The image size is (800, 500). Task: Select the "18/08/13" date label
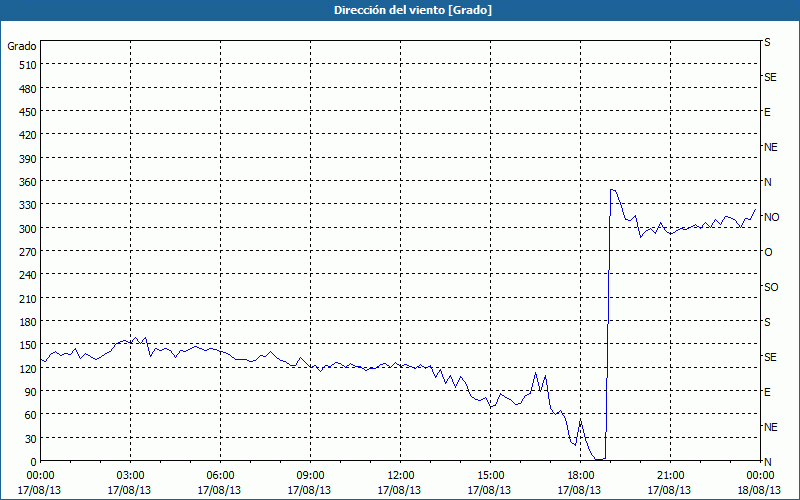(x=759, y=490)
